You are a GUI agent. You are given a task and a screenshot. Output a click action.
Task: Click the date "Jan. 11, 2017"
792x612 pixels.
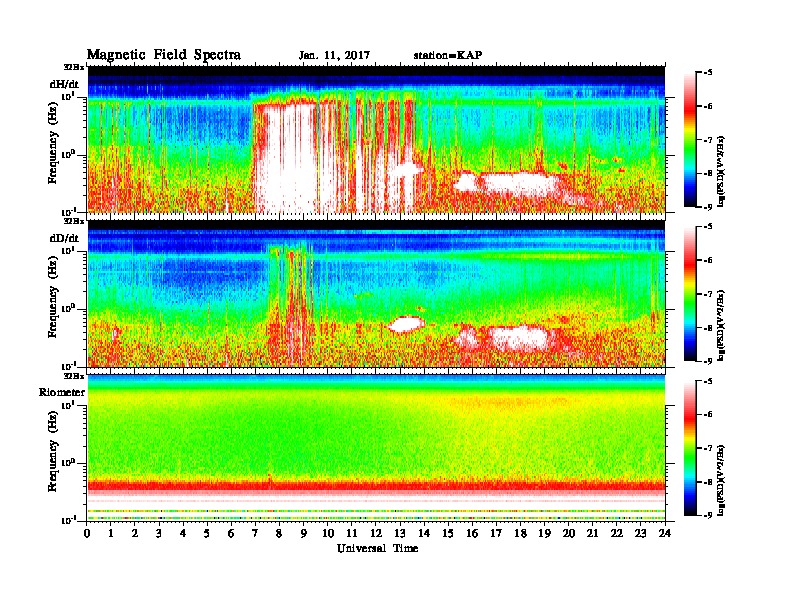(334, 56)
